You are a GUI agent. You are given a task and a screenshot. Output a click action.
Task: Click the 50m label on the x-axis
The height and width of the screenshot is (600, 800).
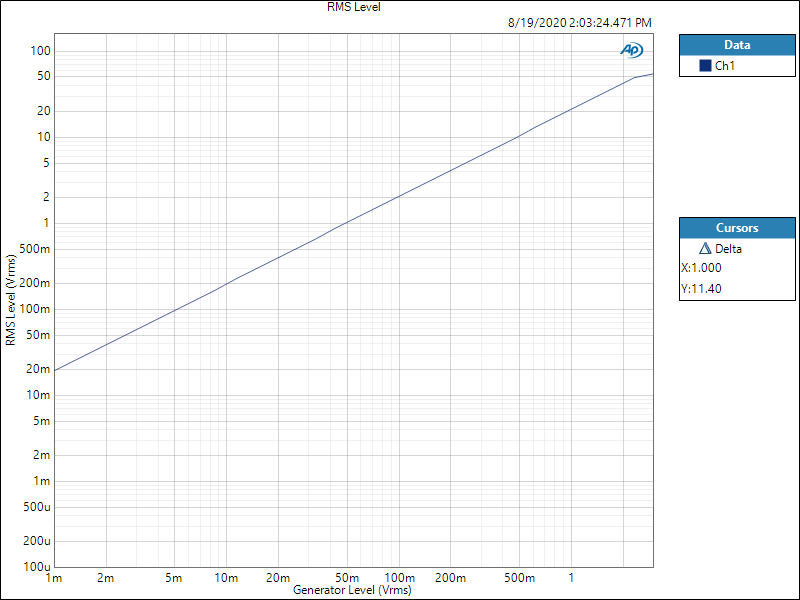347,578
